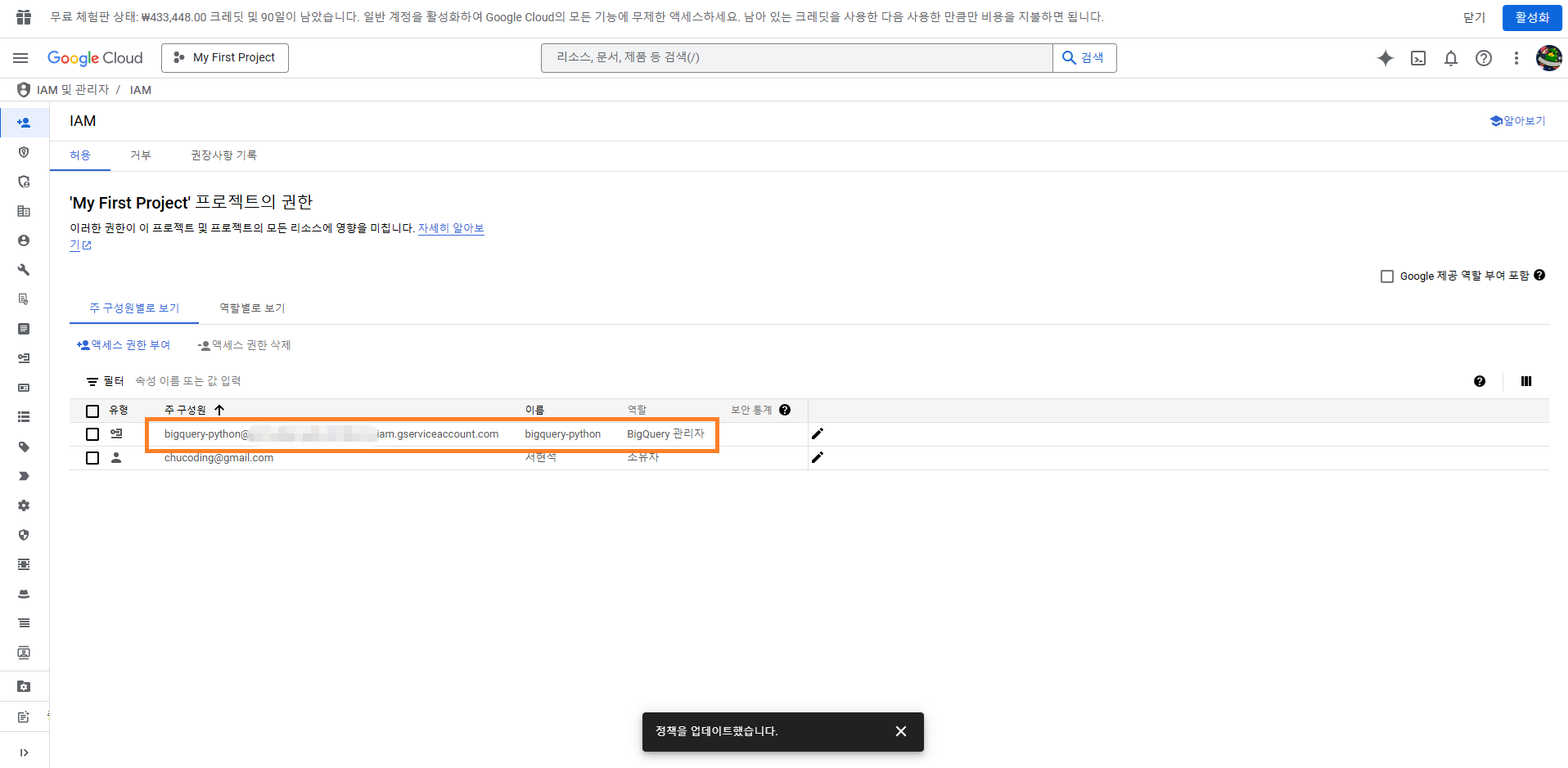The height and width of the screenshot is (768, 1568).
Task: Open the tag icon in sidebar
Action: tap(24, 447)
